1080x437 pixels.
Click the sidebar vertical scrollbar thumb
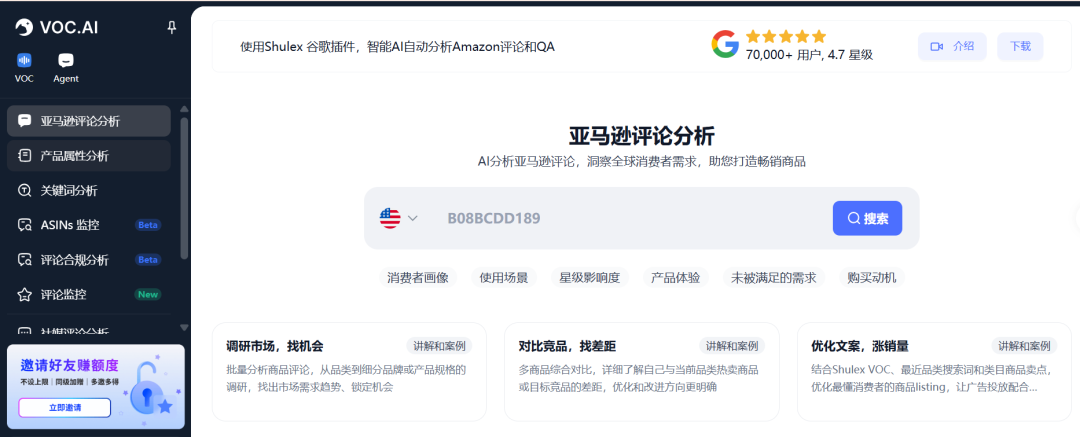[184, 187]
